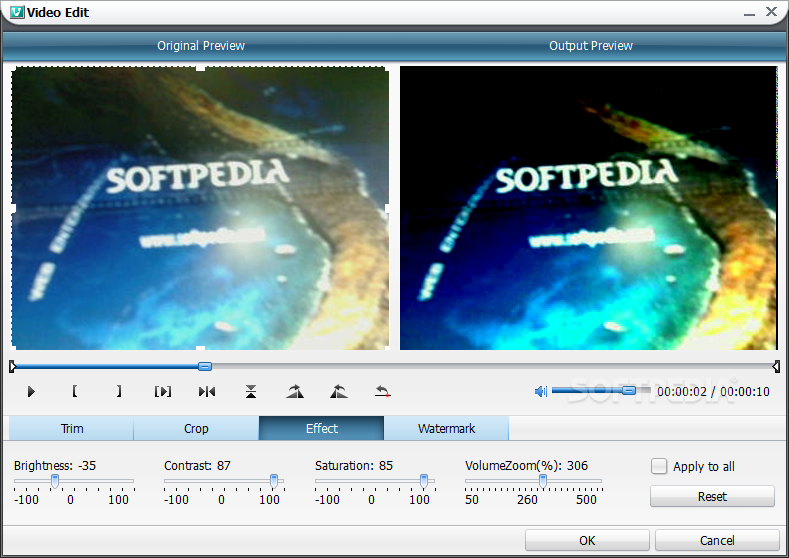Open the Watermark tab

(446, 428)
